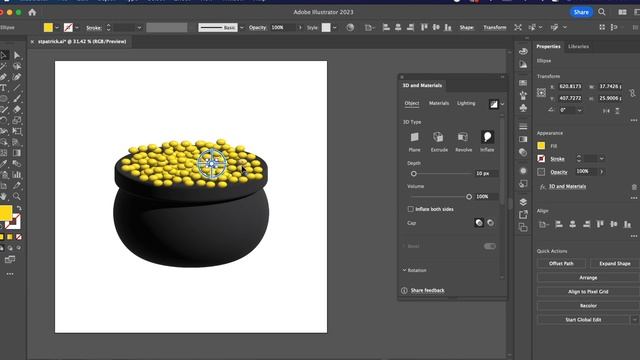The image size is (640, 360).
Task: Click the Align to Pixel Grid button
Action: click(588, 291)
